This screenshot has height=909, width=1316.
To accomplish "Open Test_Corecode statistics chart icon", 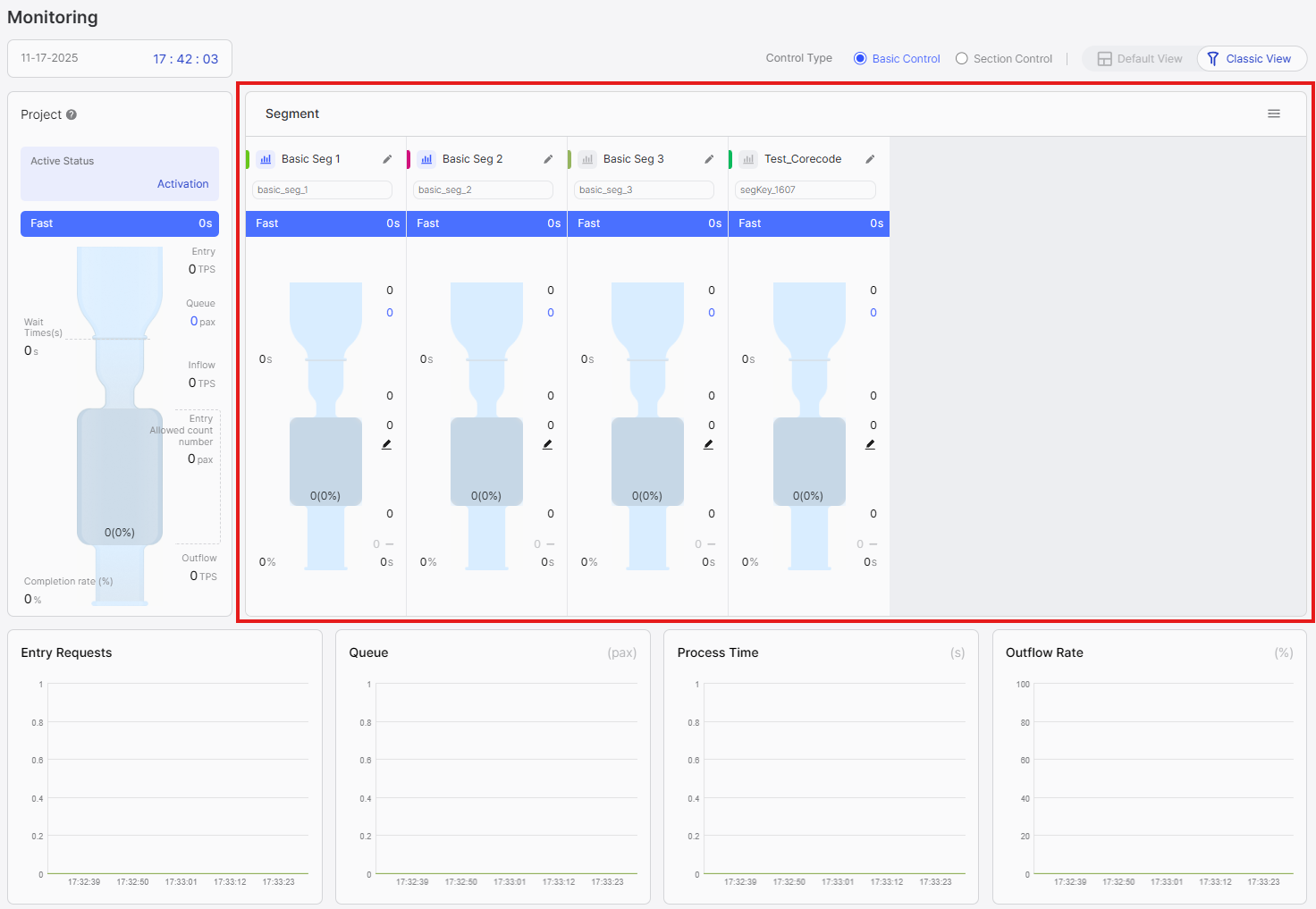I will click(747, 158).
